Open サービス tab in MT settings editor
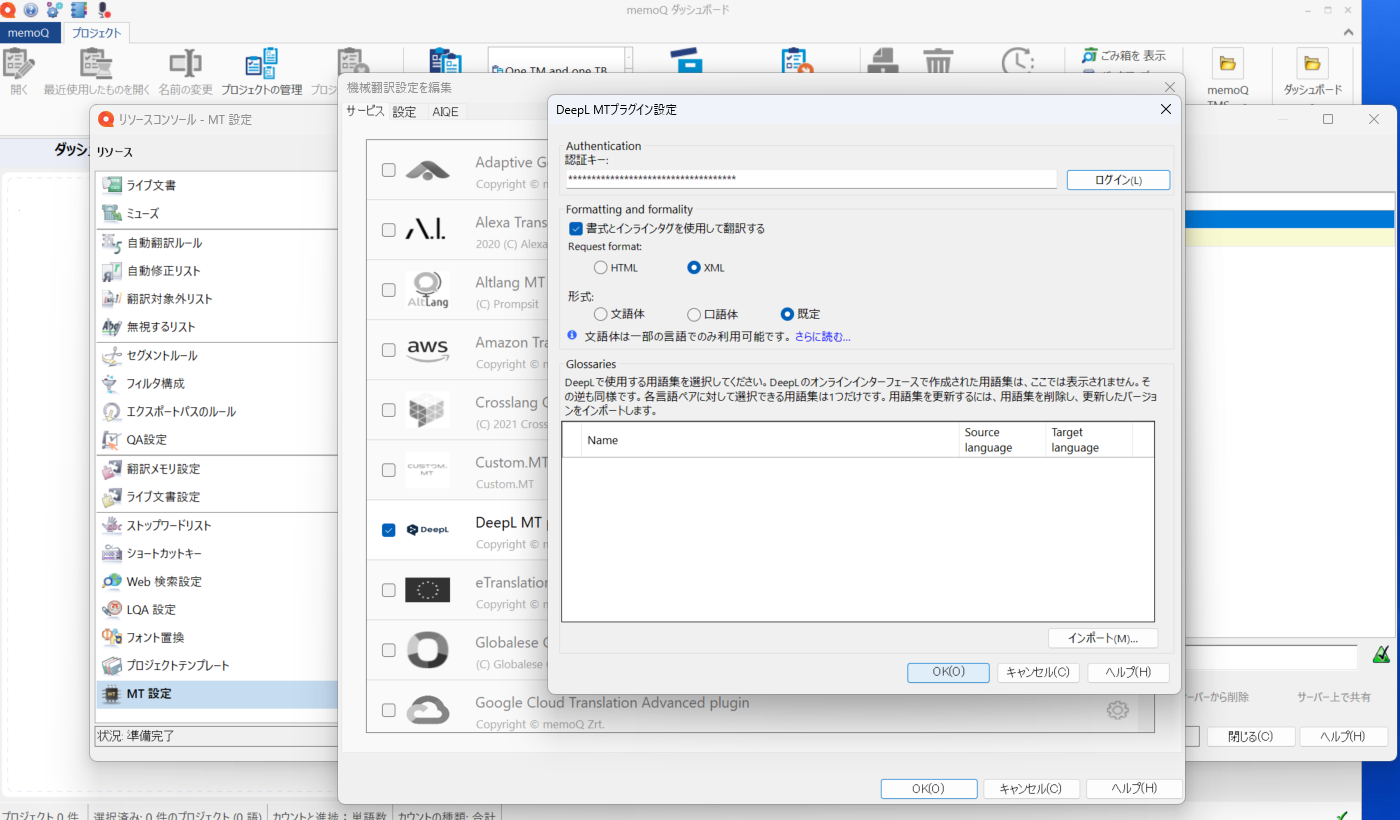Viewport: 1400px width, 820px height. pyautogui.click(x=365, y=111)
